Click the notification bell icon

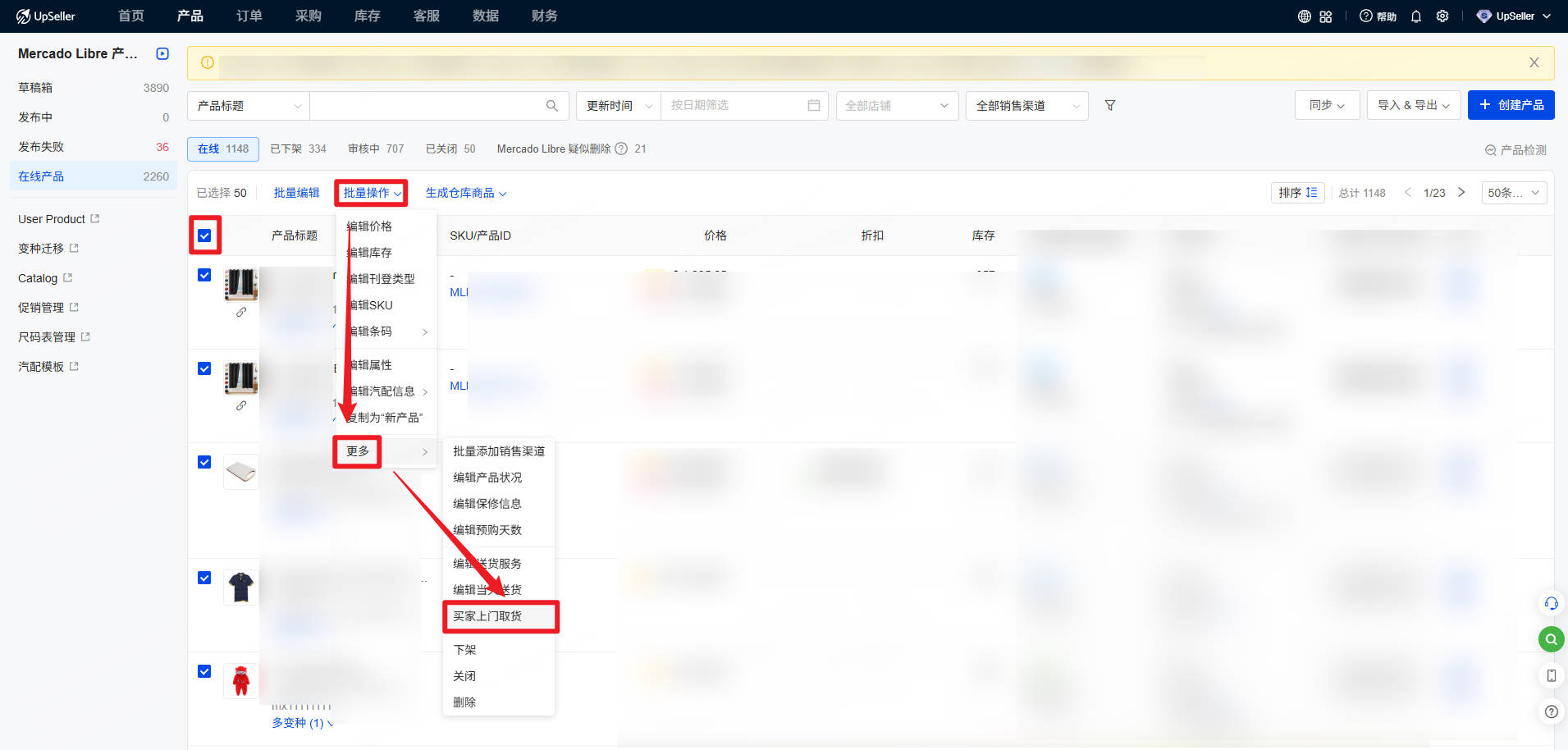coord(1415,16)
